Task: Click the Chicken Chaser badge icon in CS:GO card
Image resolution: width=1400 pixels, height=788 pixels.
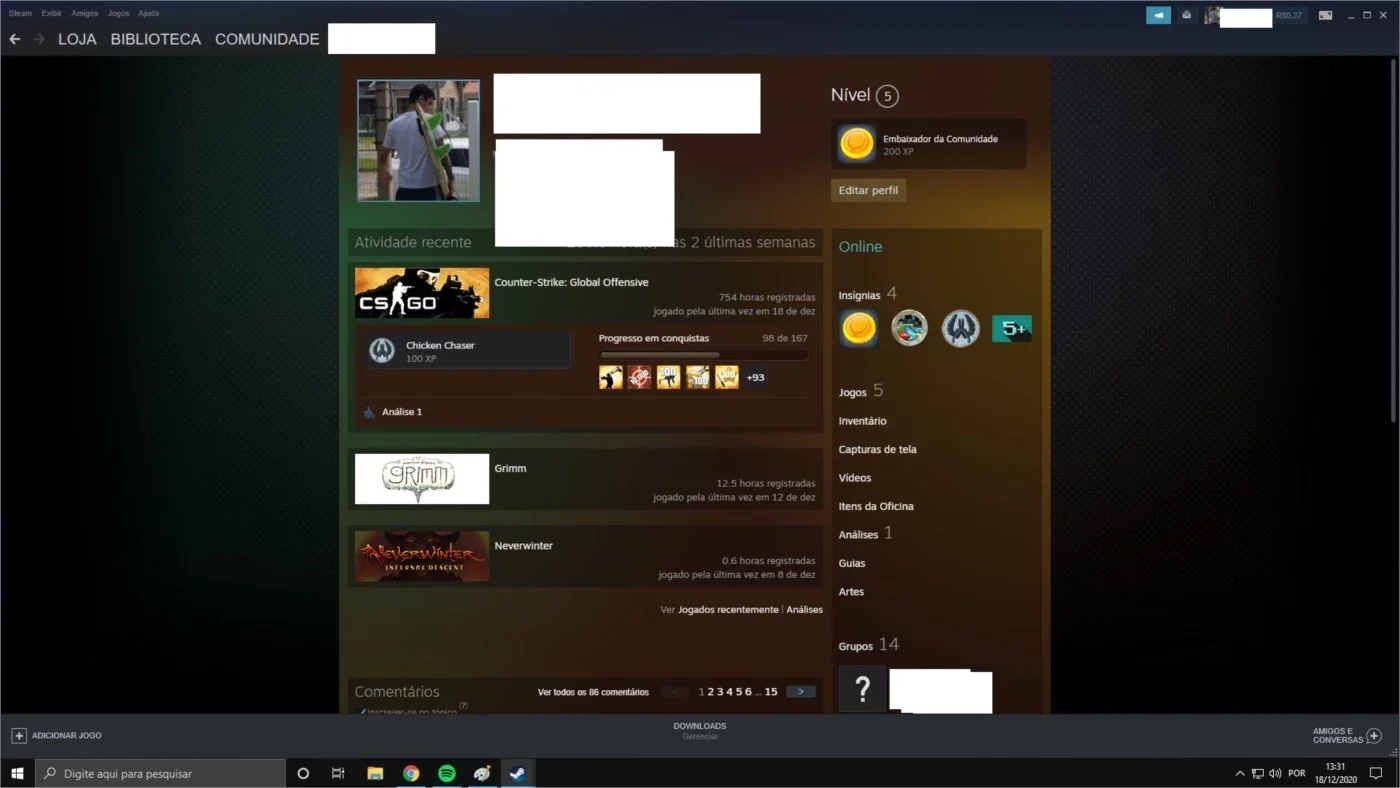Action: (x=382, y=350)
